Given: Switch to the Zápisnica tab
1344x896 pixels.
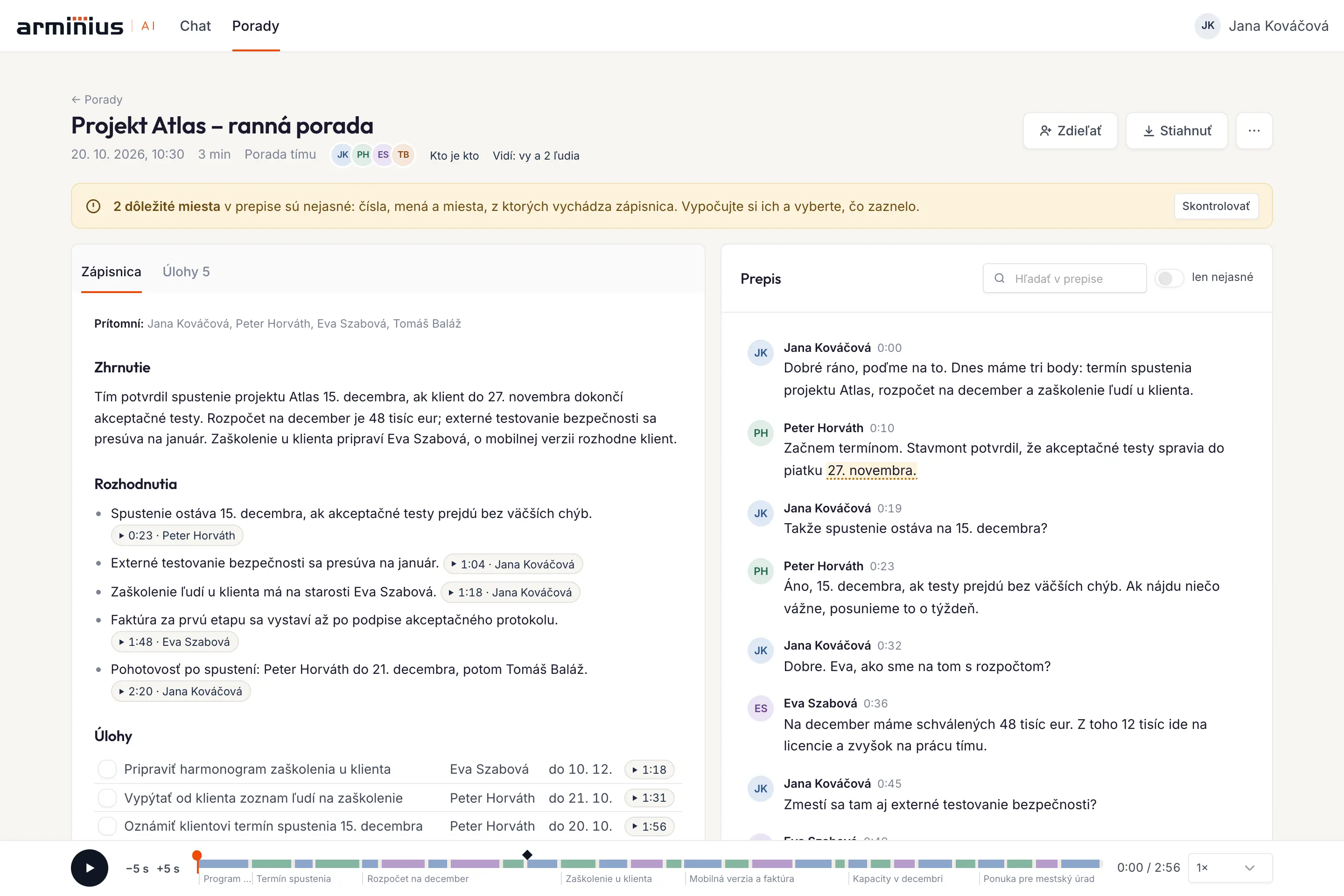Looking at the screenshot, I should [x=111, y=272].
